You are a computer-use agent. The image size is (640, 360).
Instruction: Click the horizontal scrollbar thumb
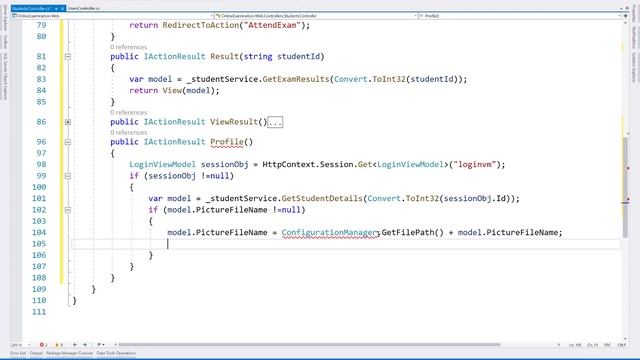tap(309, 345)
